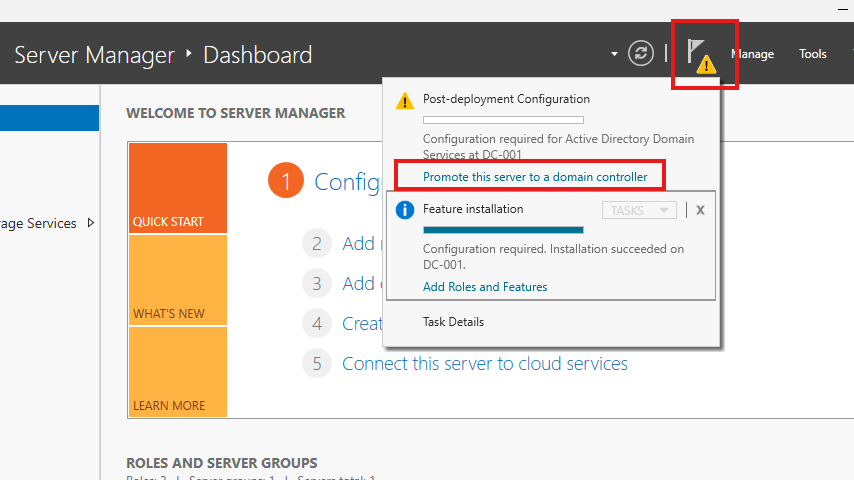Click the Feature installation progress bar
The image size is (854, 480).
coord(503,230)
